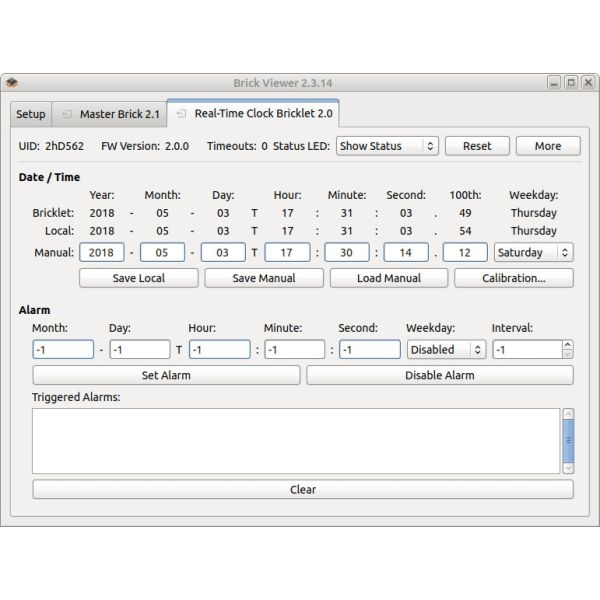Open the Calibration dialog
Screen dimensions: 600x600
(514, 278)
